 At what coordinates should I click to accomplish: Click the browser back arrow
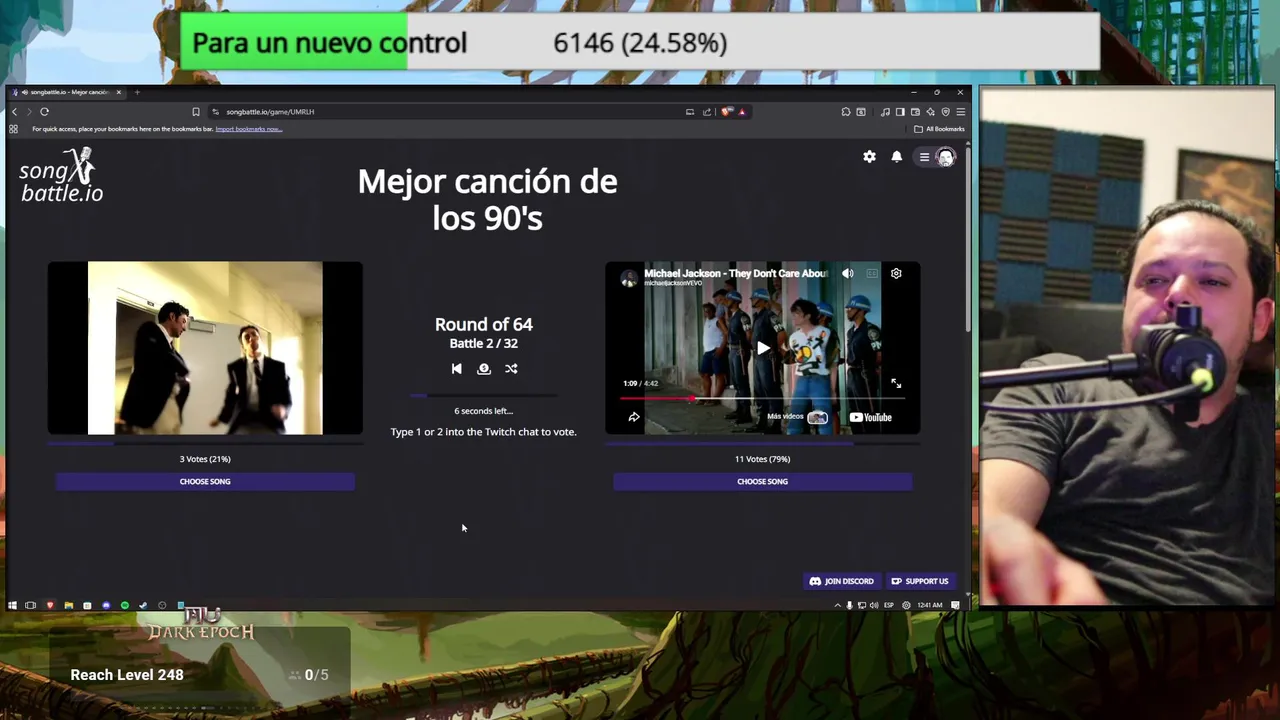click(x=14, y=112)
